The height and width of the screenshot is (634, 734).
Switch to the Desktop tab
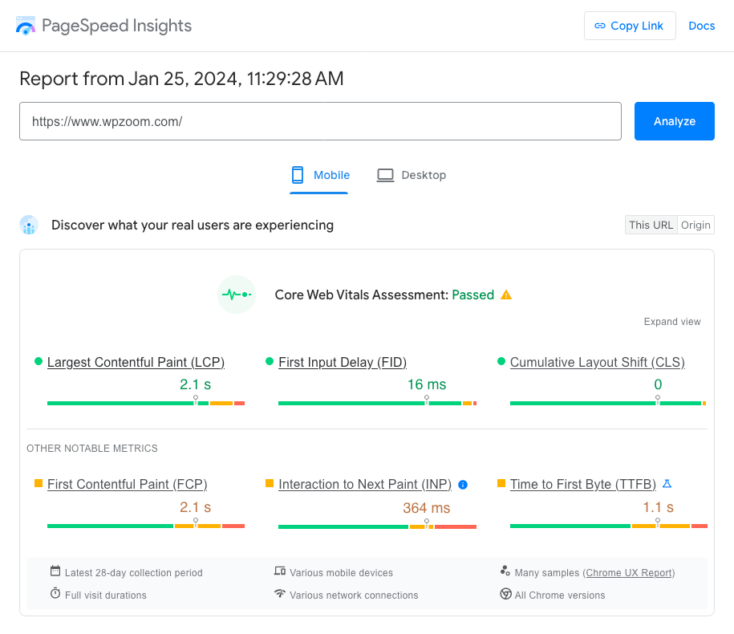(411, 176)
